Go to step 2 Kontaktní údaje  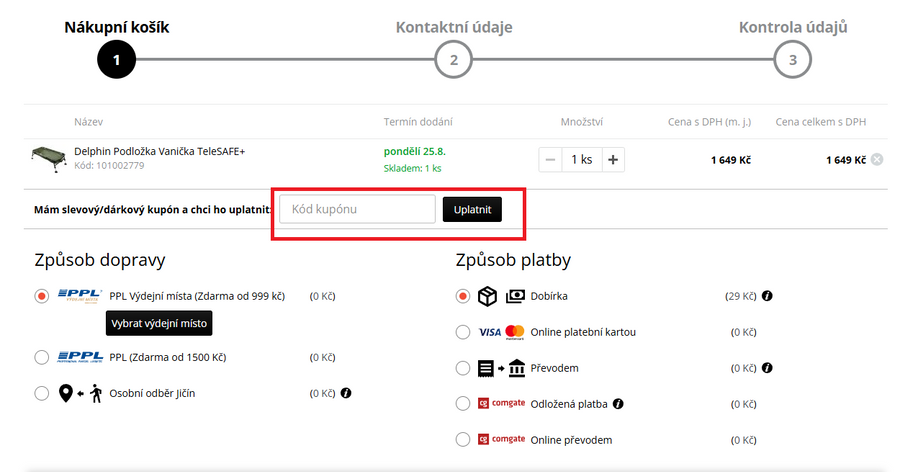(453, 59)
